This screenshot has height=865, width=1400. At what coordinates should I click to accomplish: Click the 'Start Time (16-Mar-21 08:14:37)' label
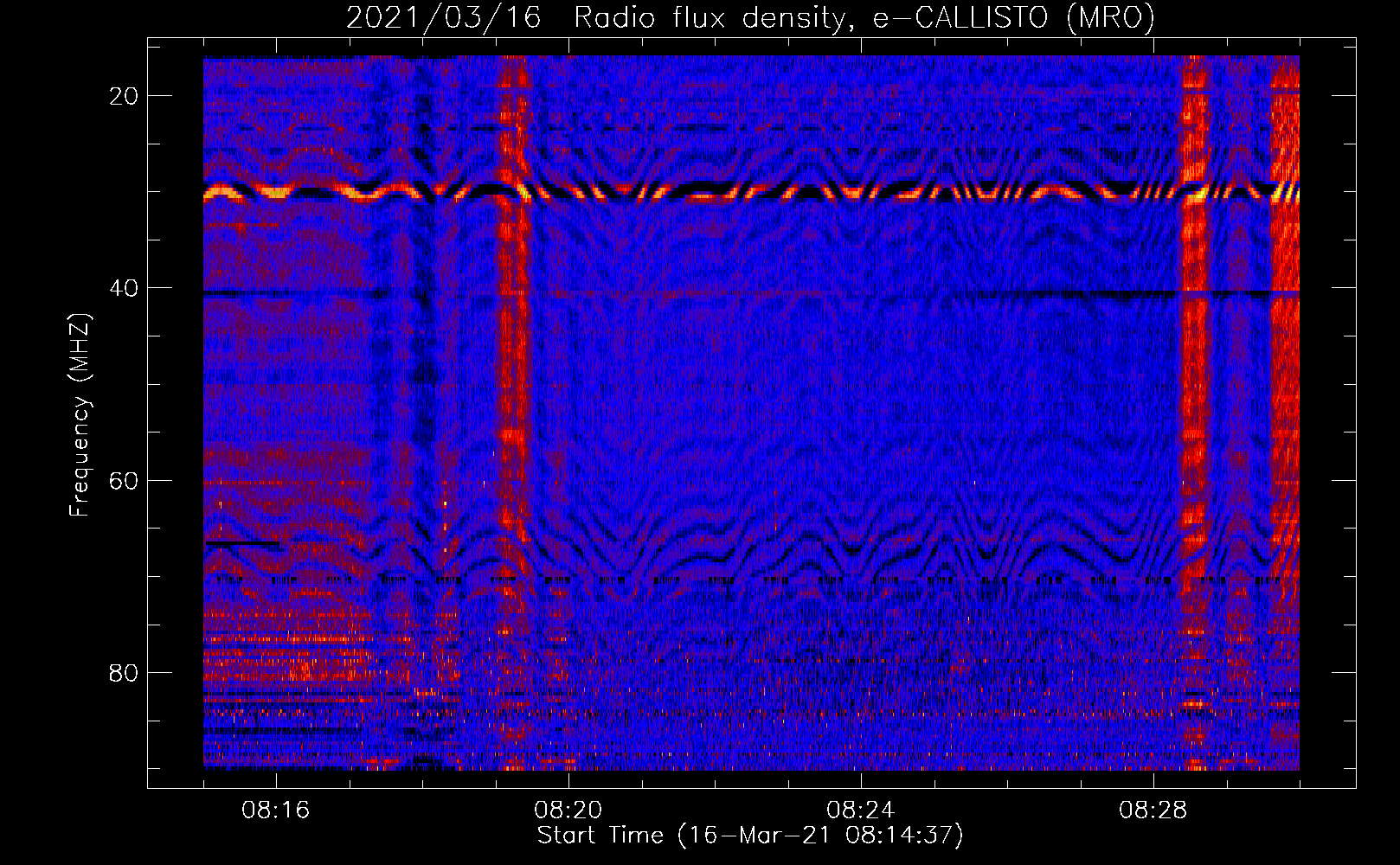pos(750,836)
